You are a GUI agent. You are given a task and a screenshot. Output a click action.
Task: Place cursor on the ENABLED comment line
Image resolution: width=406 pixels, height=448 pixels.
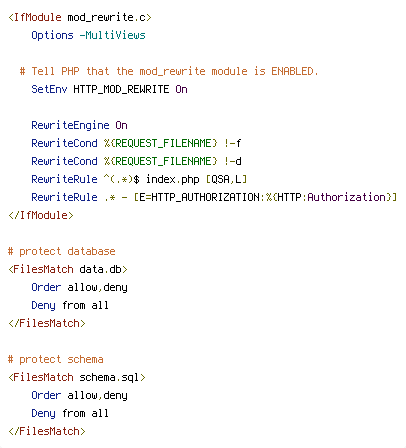tap(169, 71)
